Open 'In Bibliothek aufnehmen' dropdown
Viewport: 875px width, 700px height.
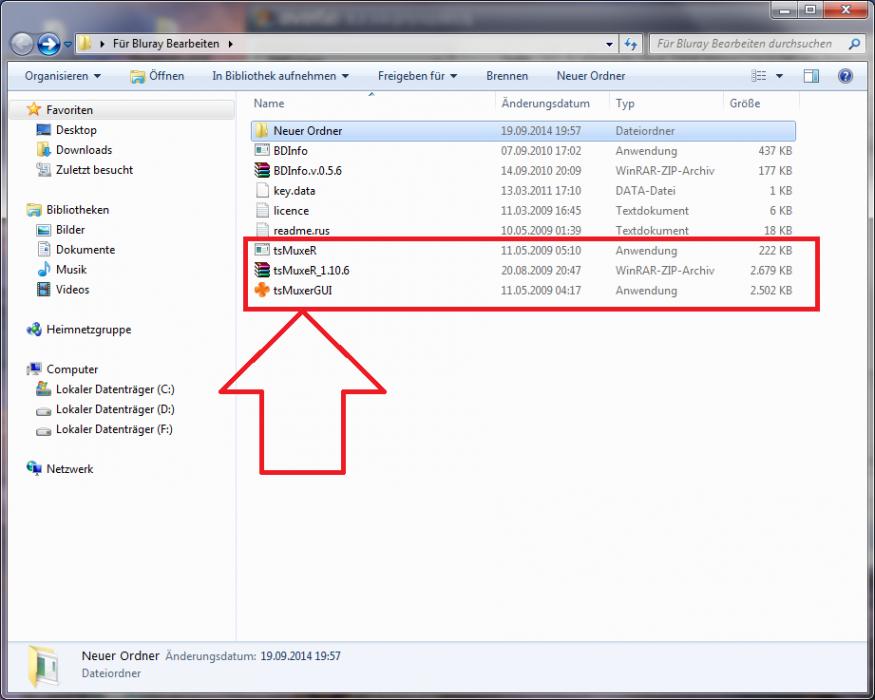(x=280, y=76)
